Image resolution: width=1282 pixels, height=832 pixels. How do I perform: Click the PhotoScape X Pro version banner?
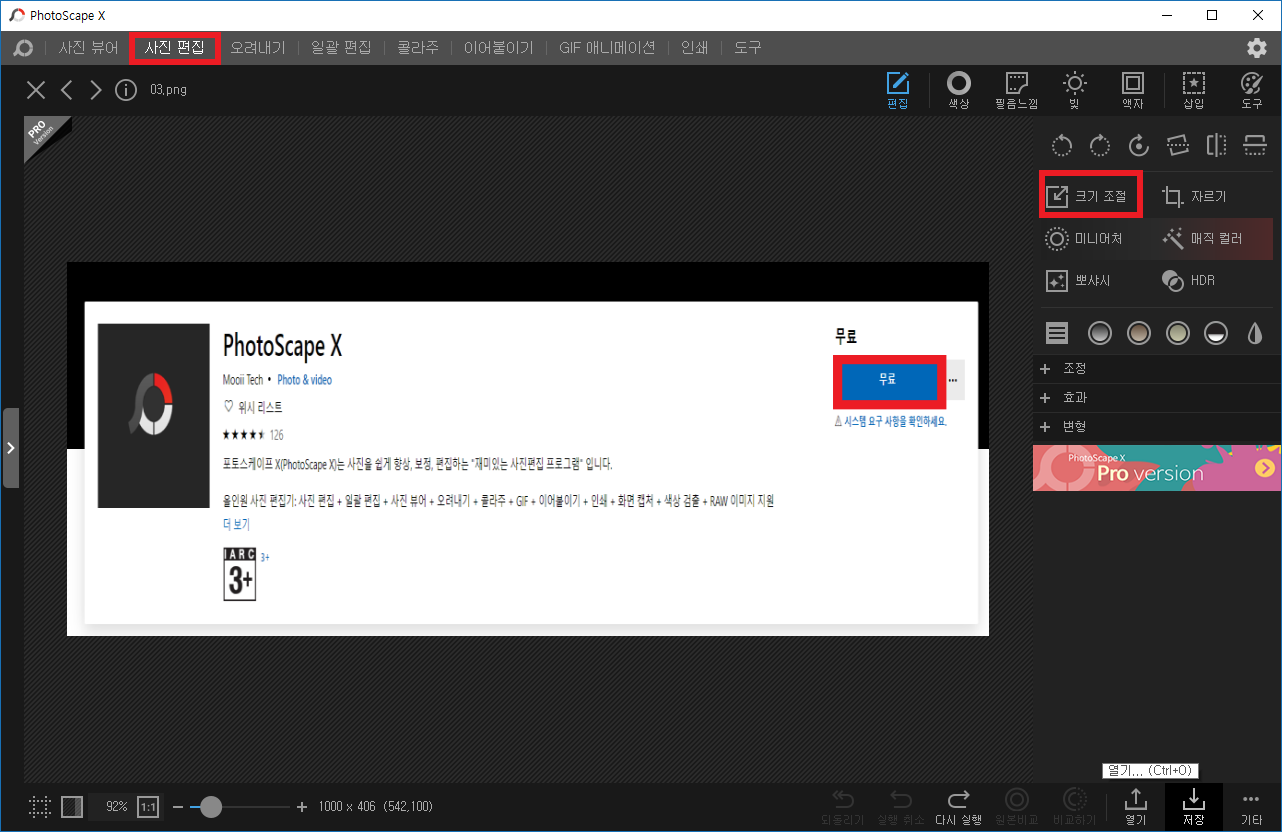pyautogui.click(x=1157, y=468)
